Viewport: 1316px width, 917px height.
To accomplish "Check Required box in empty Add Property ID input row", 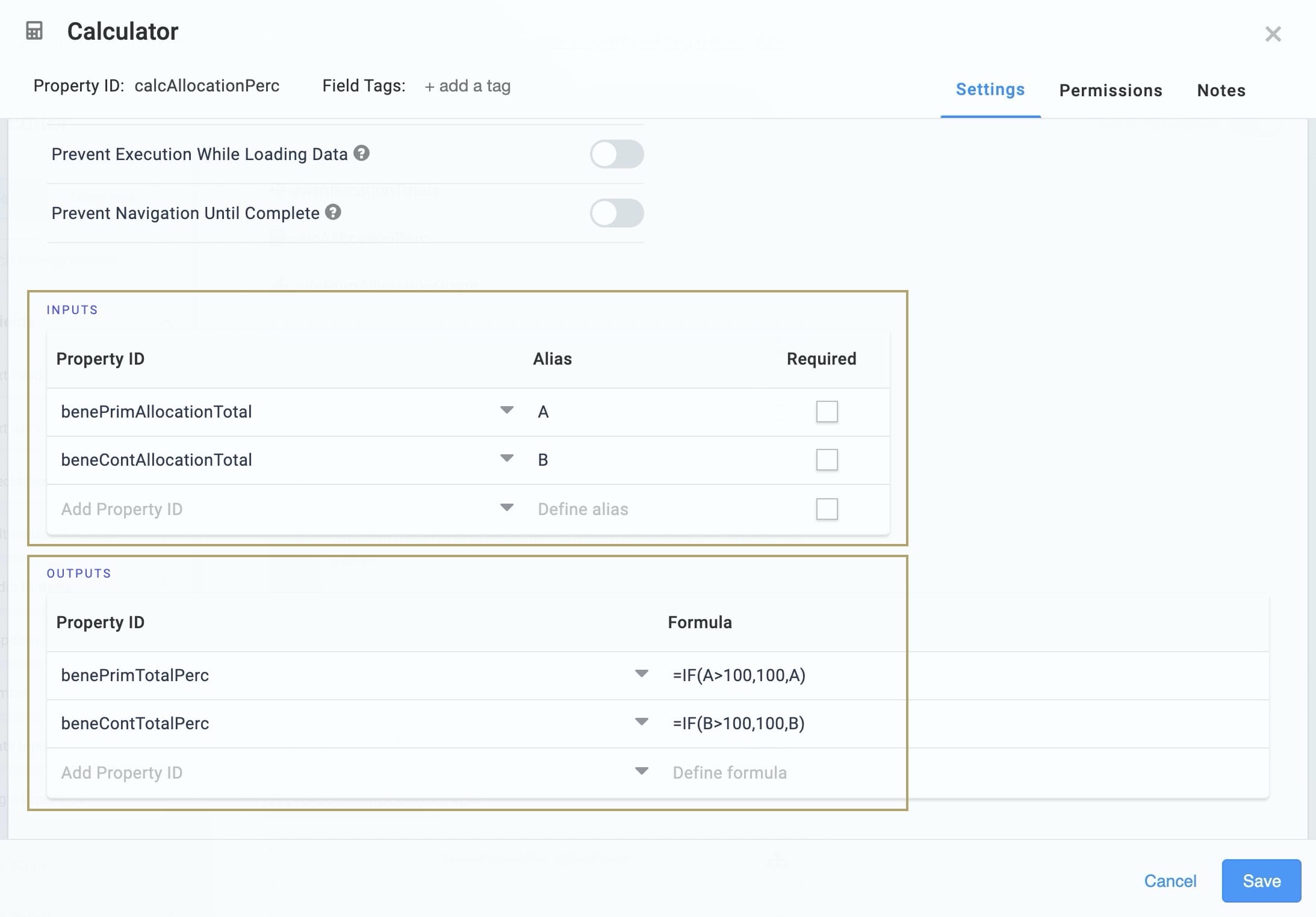I will (827, 509).
